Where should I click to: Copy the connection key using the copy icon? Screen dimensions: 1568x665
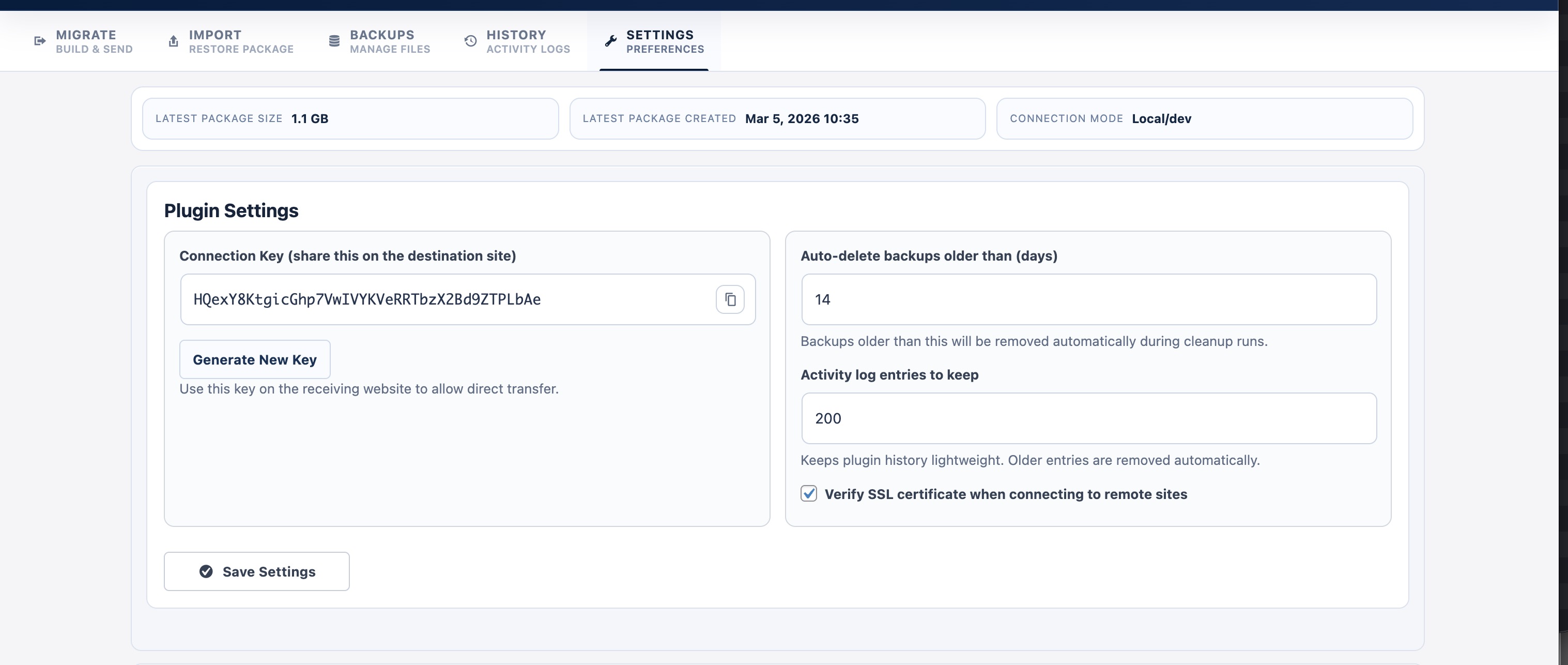pos(730,299)
